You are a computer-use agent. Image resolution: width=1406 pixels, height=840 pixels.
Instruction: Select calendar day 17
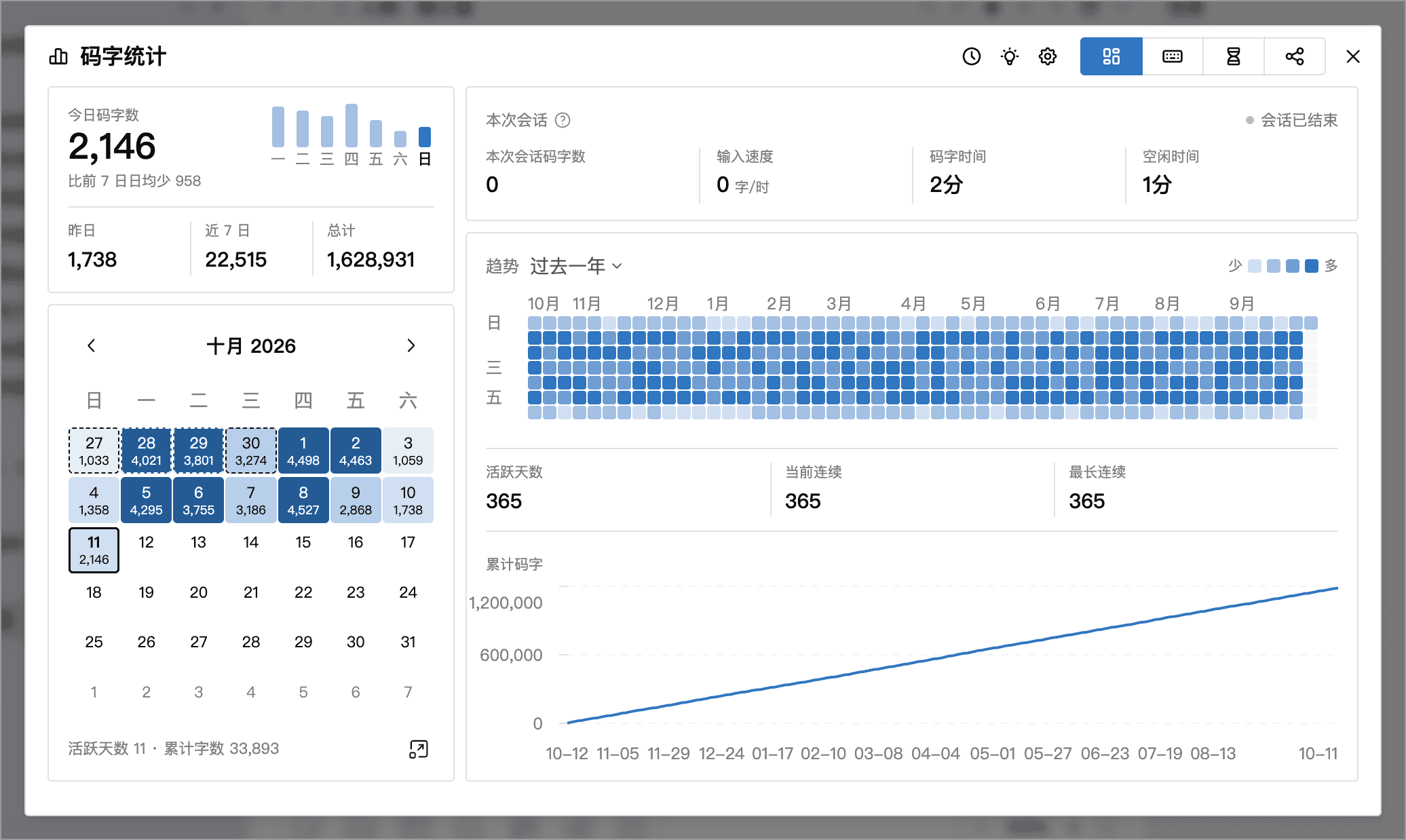point(408,542)
